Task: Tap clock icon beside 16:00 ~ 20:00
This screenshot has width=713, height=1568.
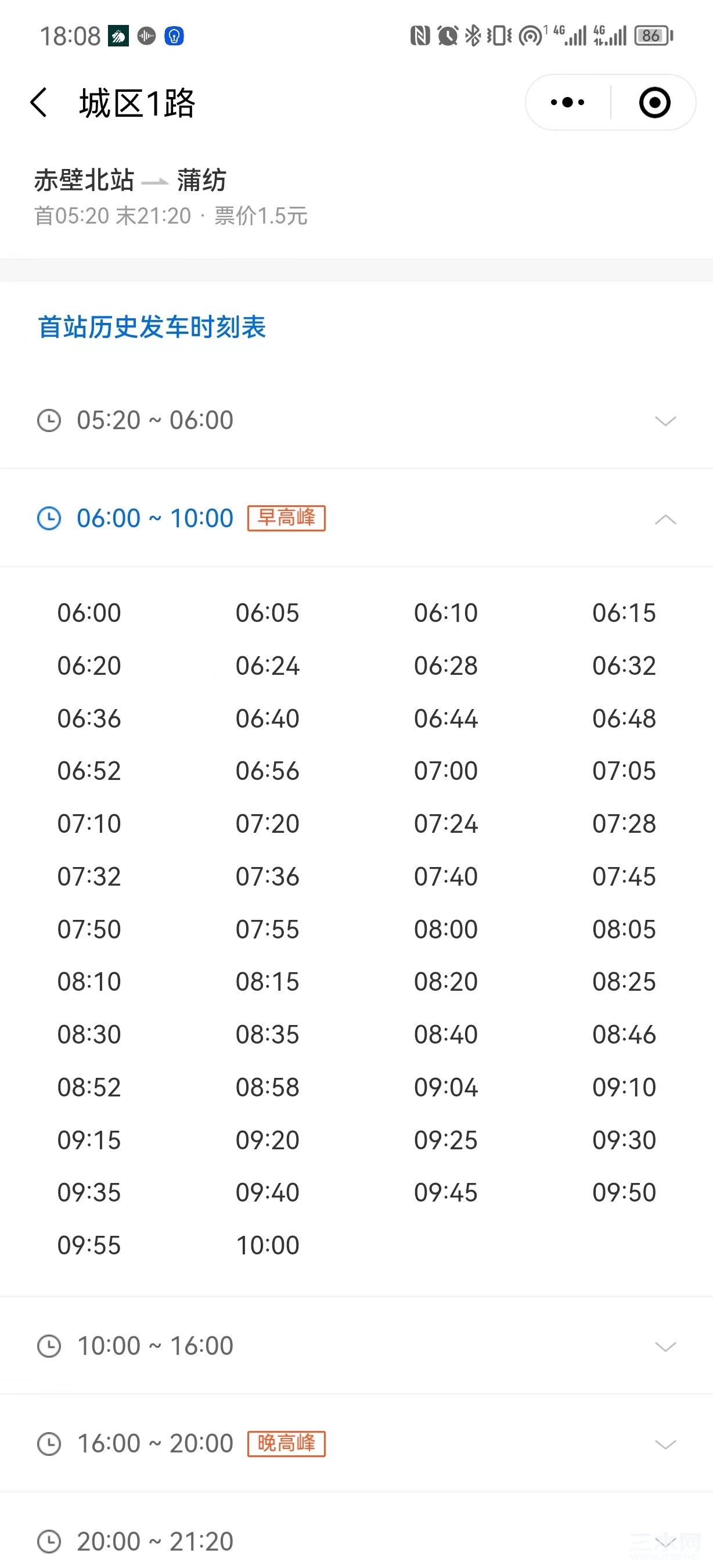Action: (49, 1444)
